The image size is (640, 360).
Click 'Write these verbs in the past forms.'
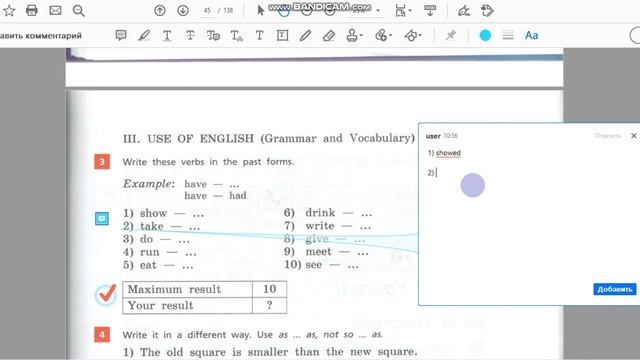[x=208, y=162]
